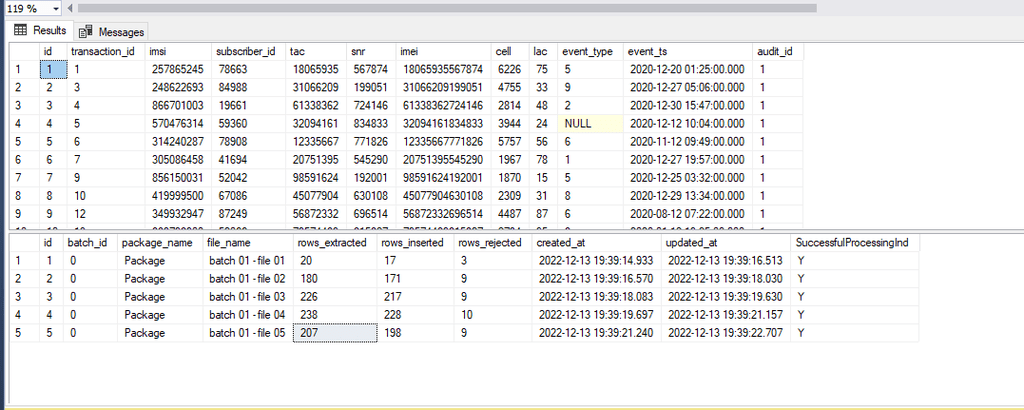Select file_name cell batch 01 - file 01
Image resolution: width=1024 pixels, height=410 pixels.
pos(248,260)
